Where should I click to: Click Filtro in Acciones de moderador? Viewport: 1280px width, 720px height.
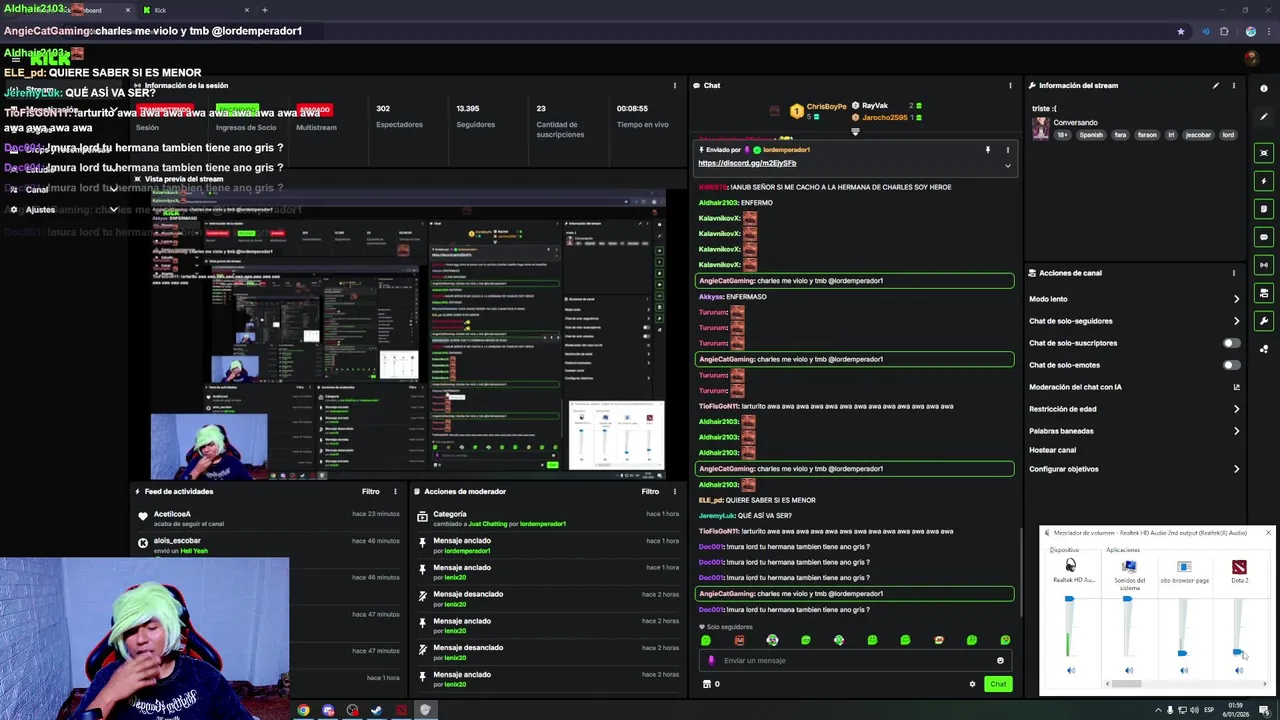650,492
